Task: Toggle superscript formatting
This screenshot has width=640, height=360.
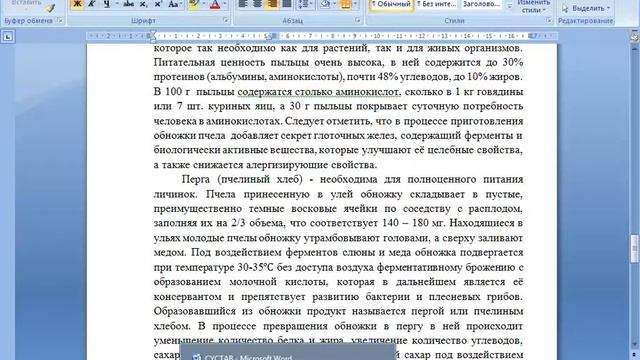Action: 158,4
